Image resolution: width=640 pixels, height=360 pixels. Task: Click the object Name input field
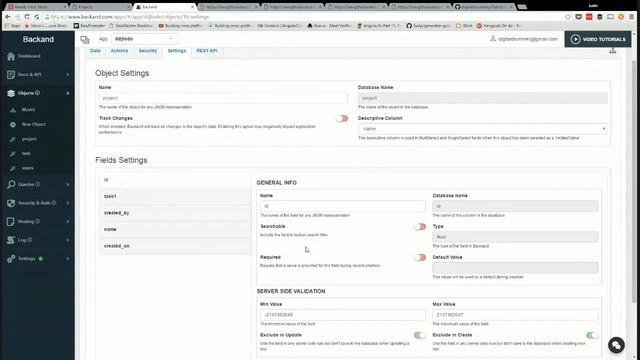(x=223, y=98)
